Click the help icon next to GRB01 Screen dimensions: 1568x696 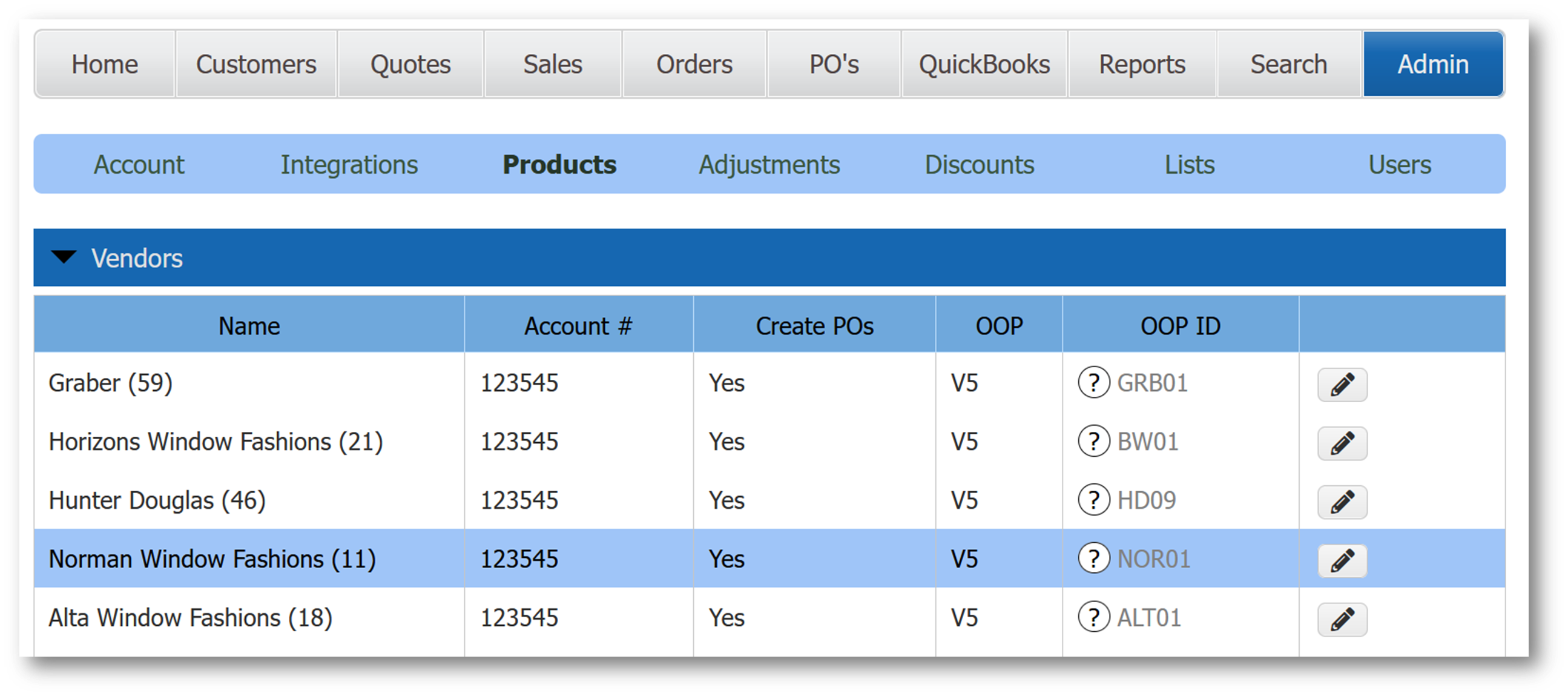point(1093,383)
